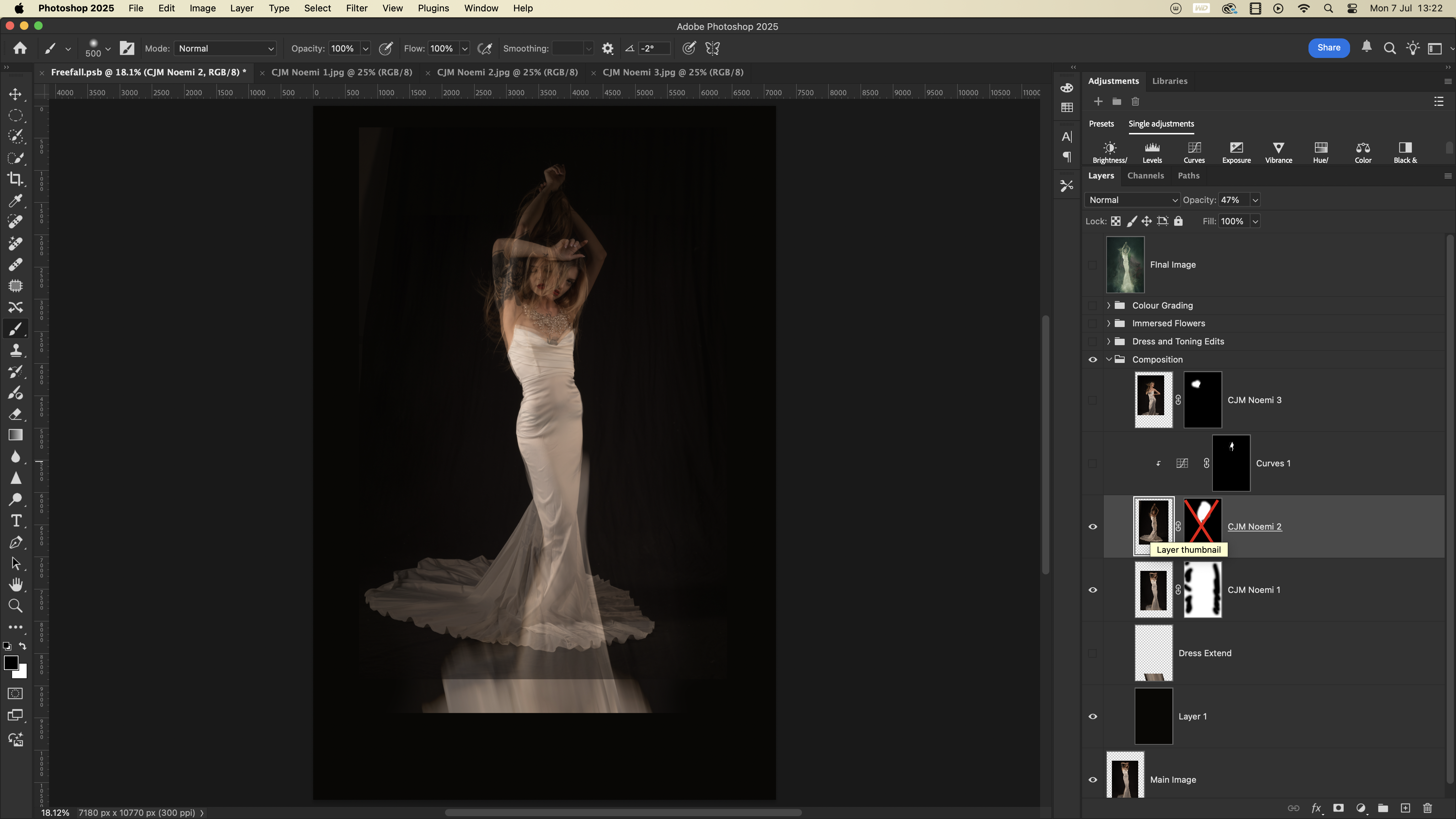Select the Eraser tool
Image resolution: width=1456 pixels, height=819 pixels.
point(15,414)
